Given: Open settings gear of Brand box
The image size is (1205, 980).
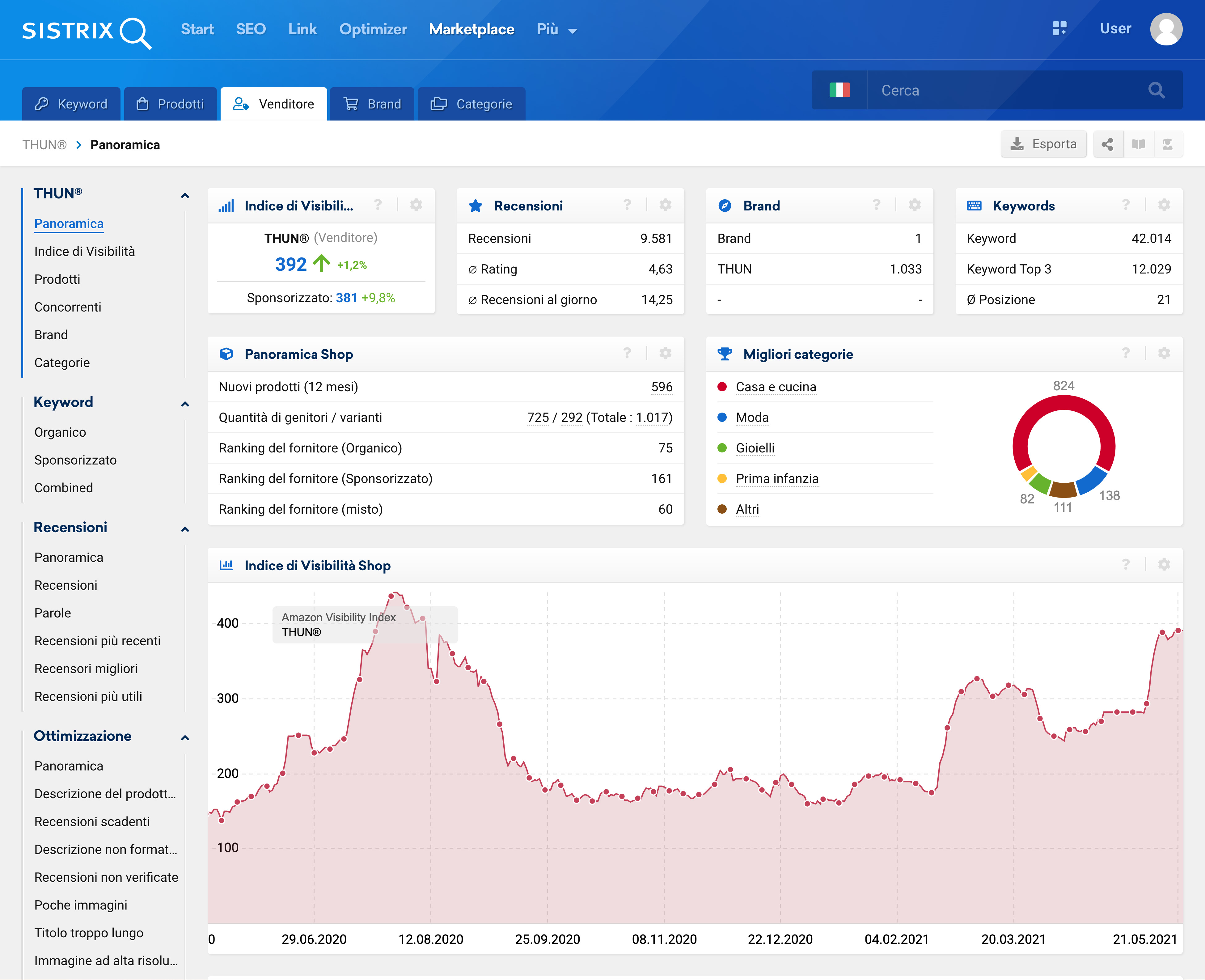Looking at the screenshot, I should [x=915, y=205].
